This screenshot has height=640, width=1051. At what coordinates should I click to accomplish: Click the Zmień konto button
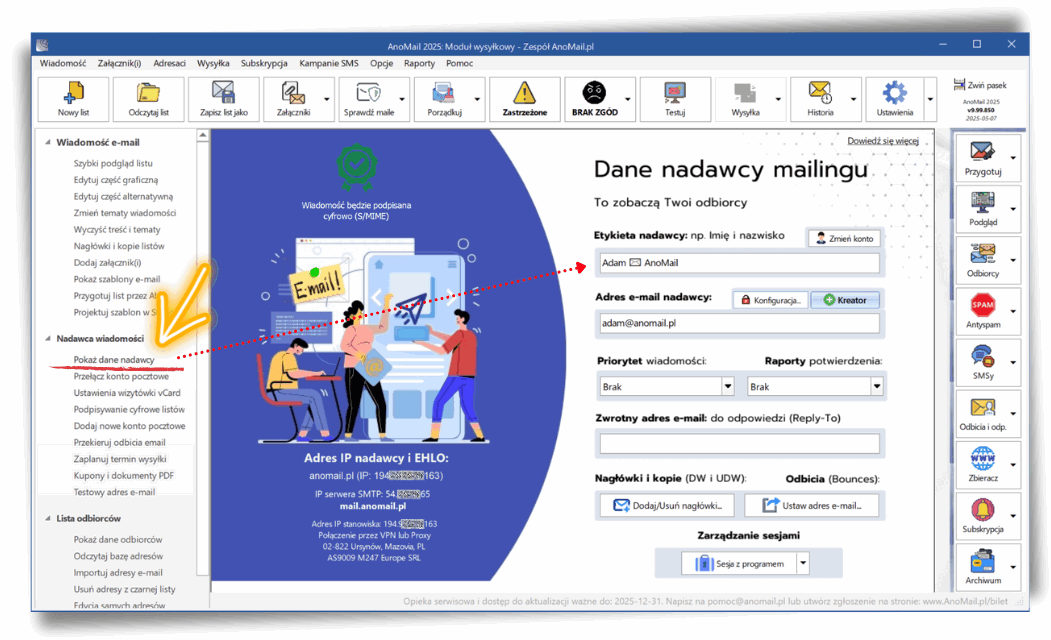pos(844,239)
